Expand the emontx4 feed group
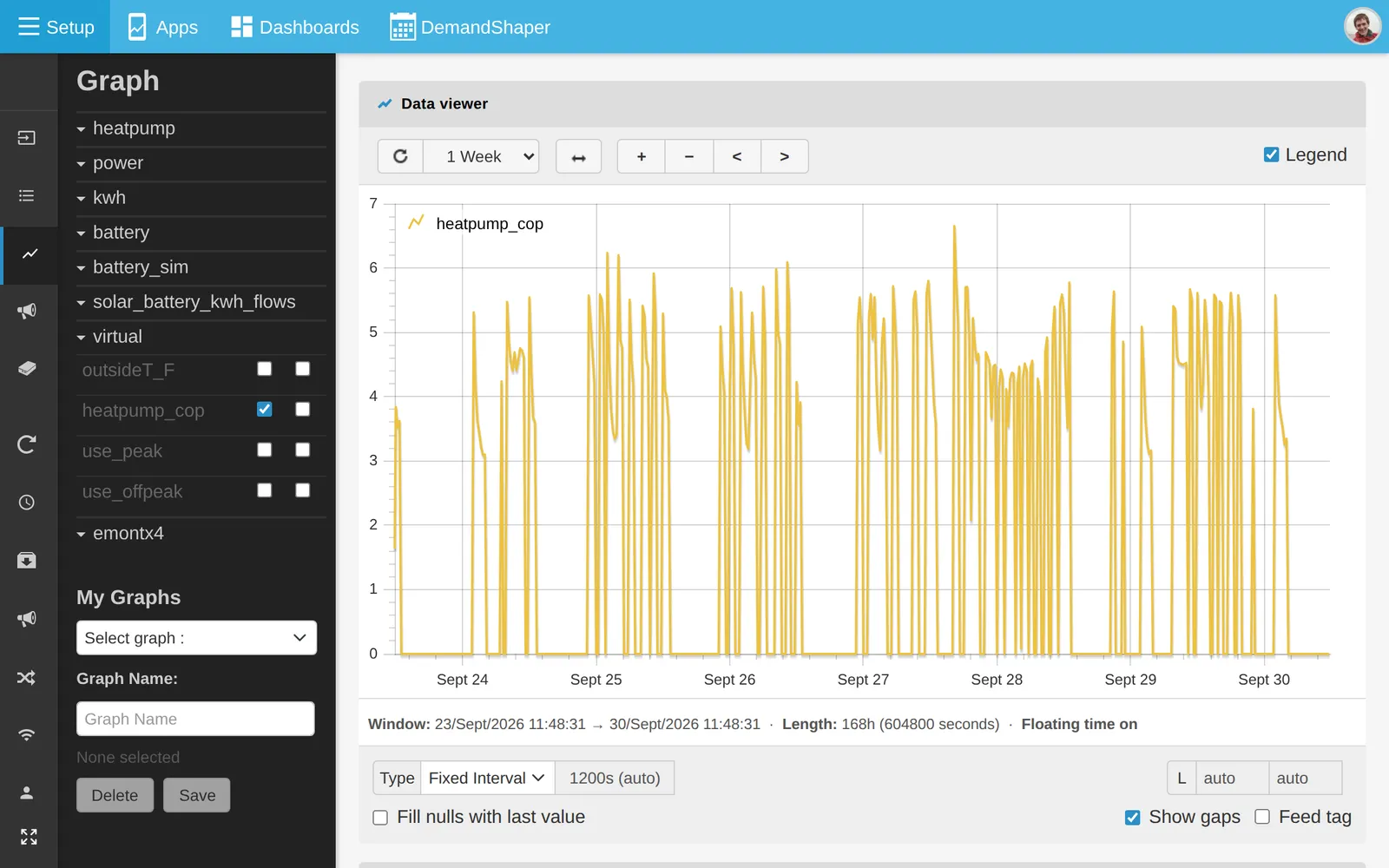The height and width of the screenshot is (868, 1389). [x=201, y=534]
